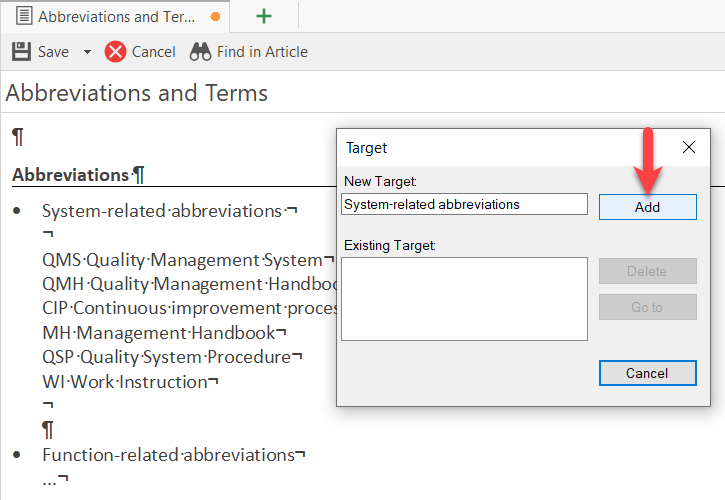
Task: Close the Target dialog with X
Action: 688,147
